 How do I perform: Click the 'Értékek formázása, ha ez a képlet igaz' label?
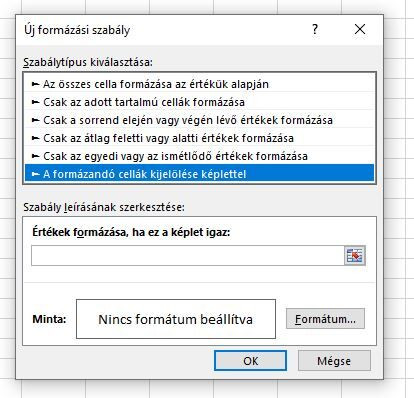coord(131,232)
